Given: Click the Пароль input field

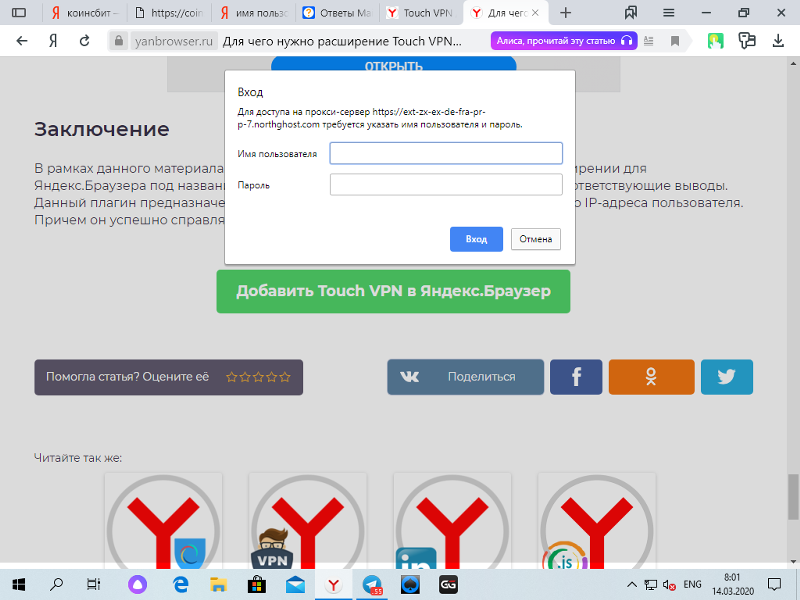Looking at the screenshot, I should [x=446, y=185].
